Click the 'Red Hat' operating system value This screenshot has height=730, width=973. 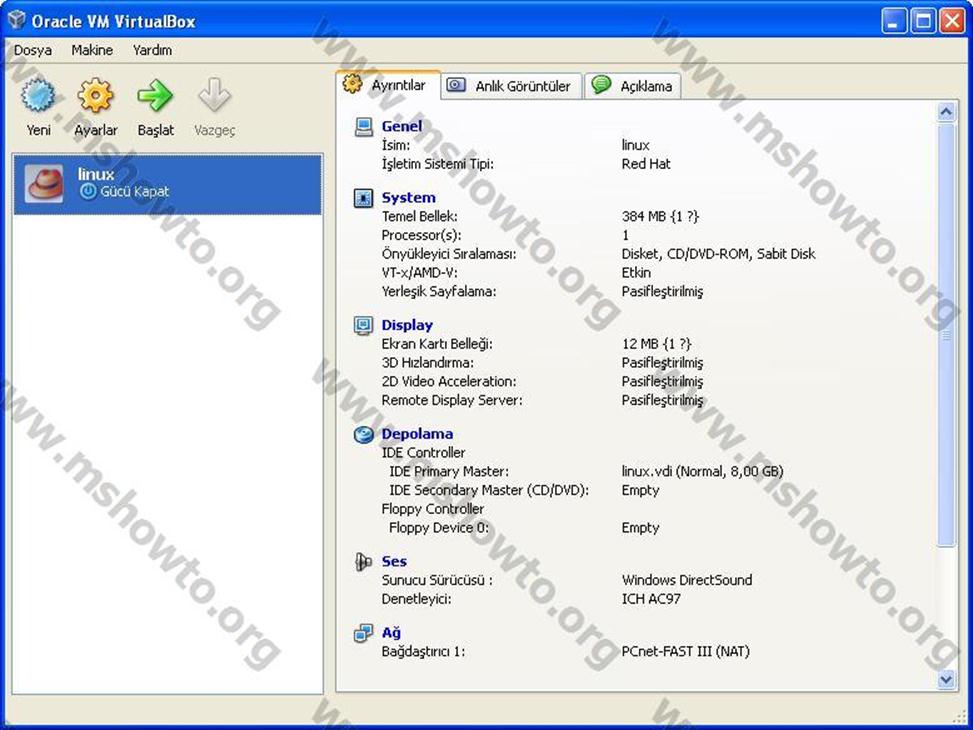click(646, 164)
